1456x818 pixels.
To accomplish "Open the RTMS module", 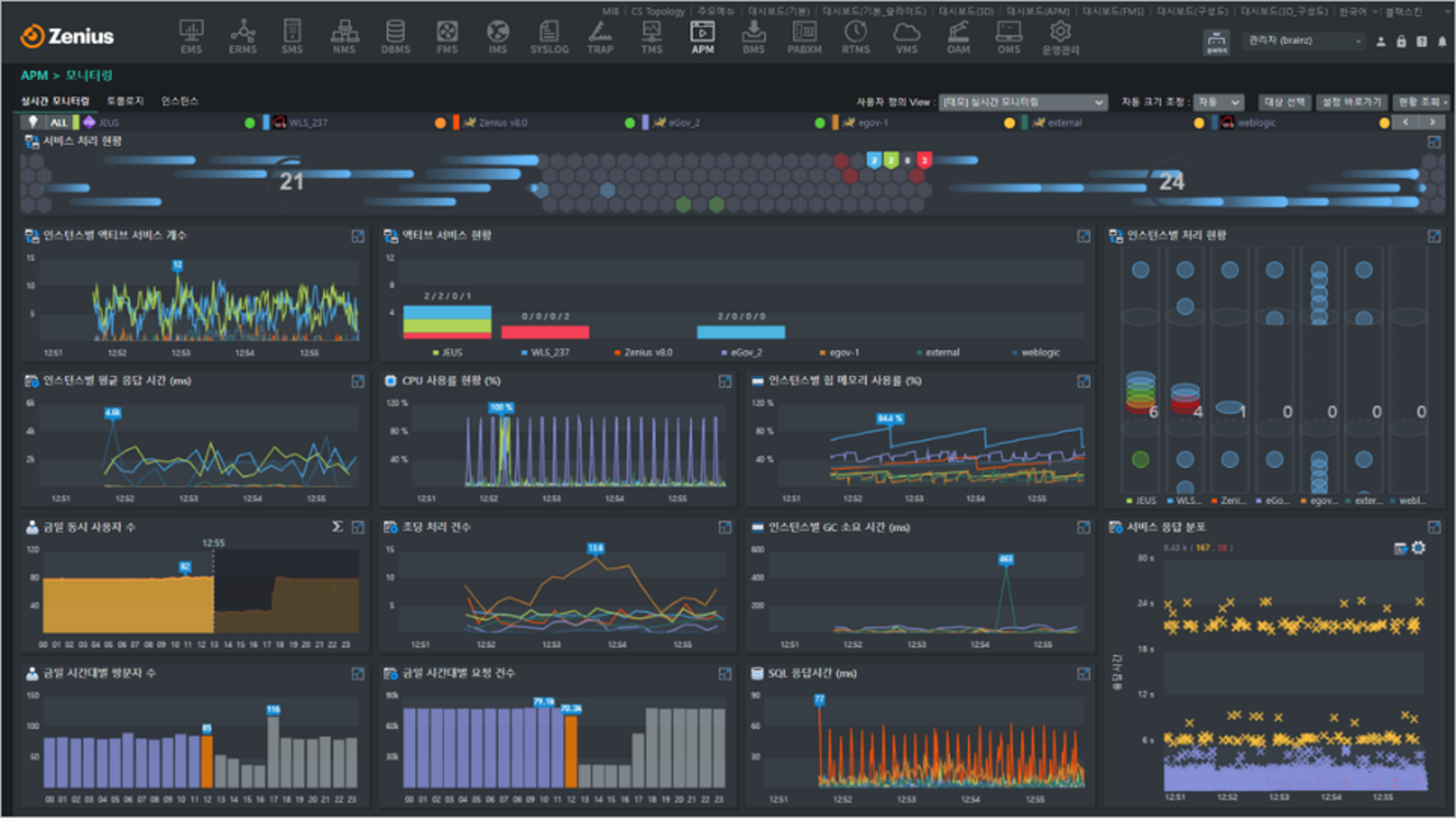I will 856,37.
